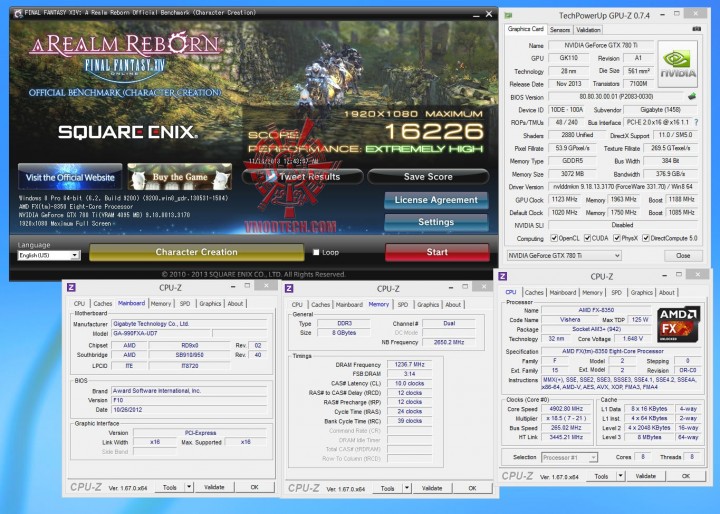Click the score value 16226
This screenshot has width=720, height=514.
434,132
